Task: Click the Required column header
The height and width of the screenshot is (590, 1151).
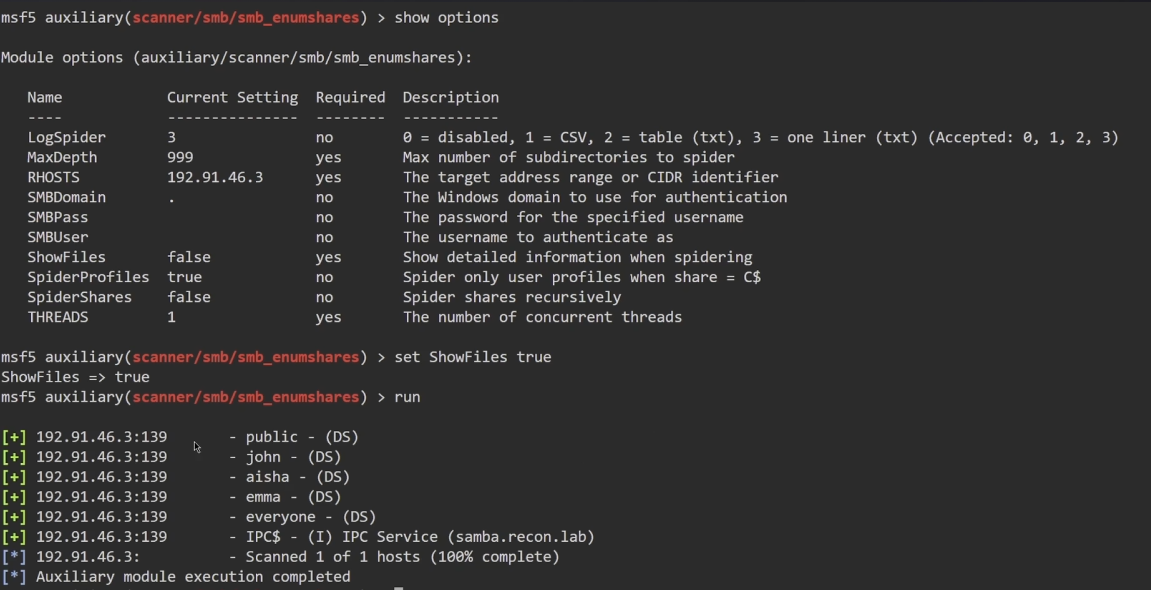Action: (x=350, y=97)
